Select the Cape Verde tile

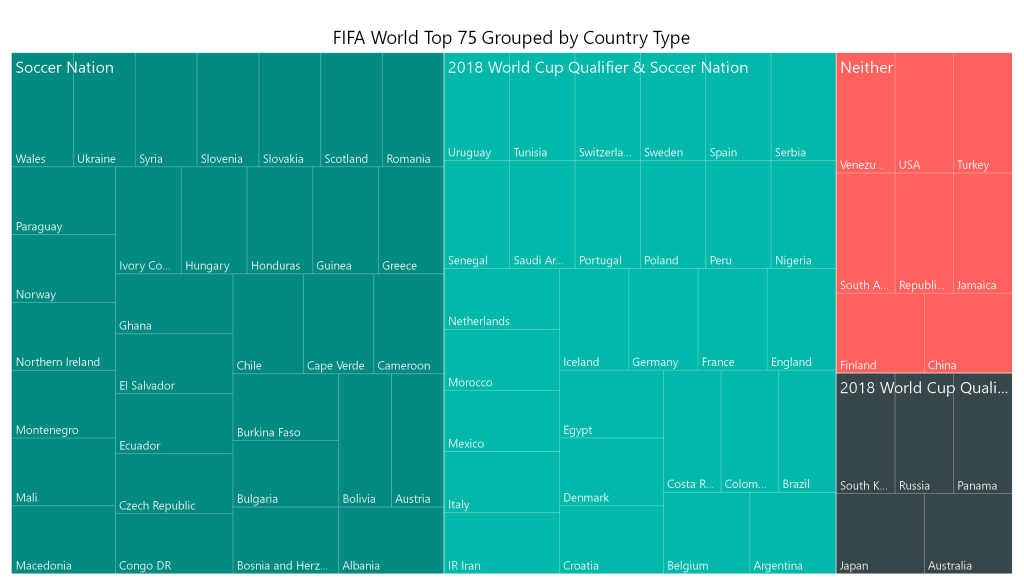coord(338,324)
